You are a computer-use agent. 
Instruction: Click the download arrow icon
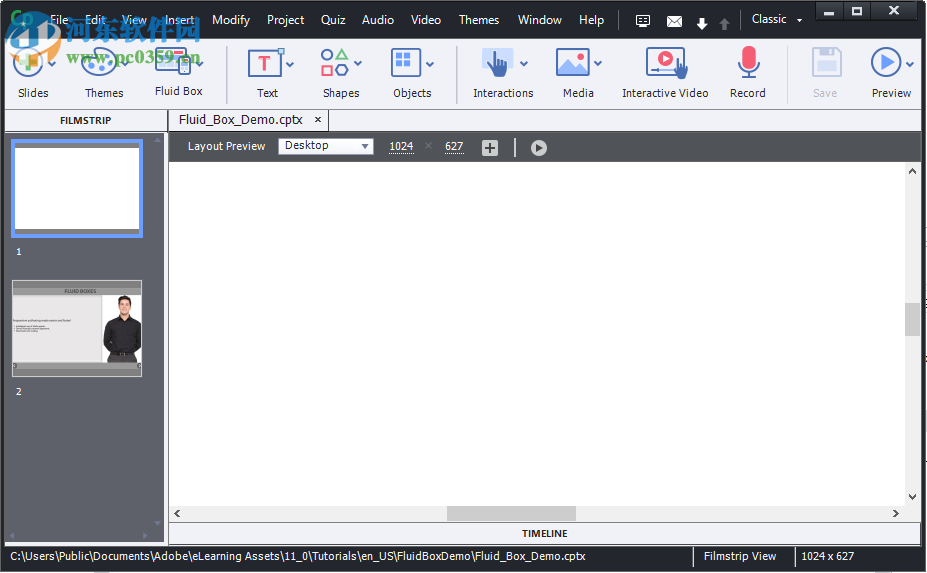pos(702,23)
